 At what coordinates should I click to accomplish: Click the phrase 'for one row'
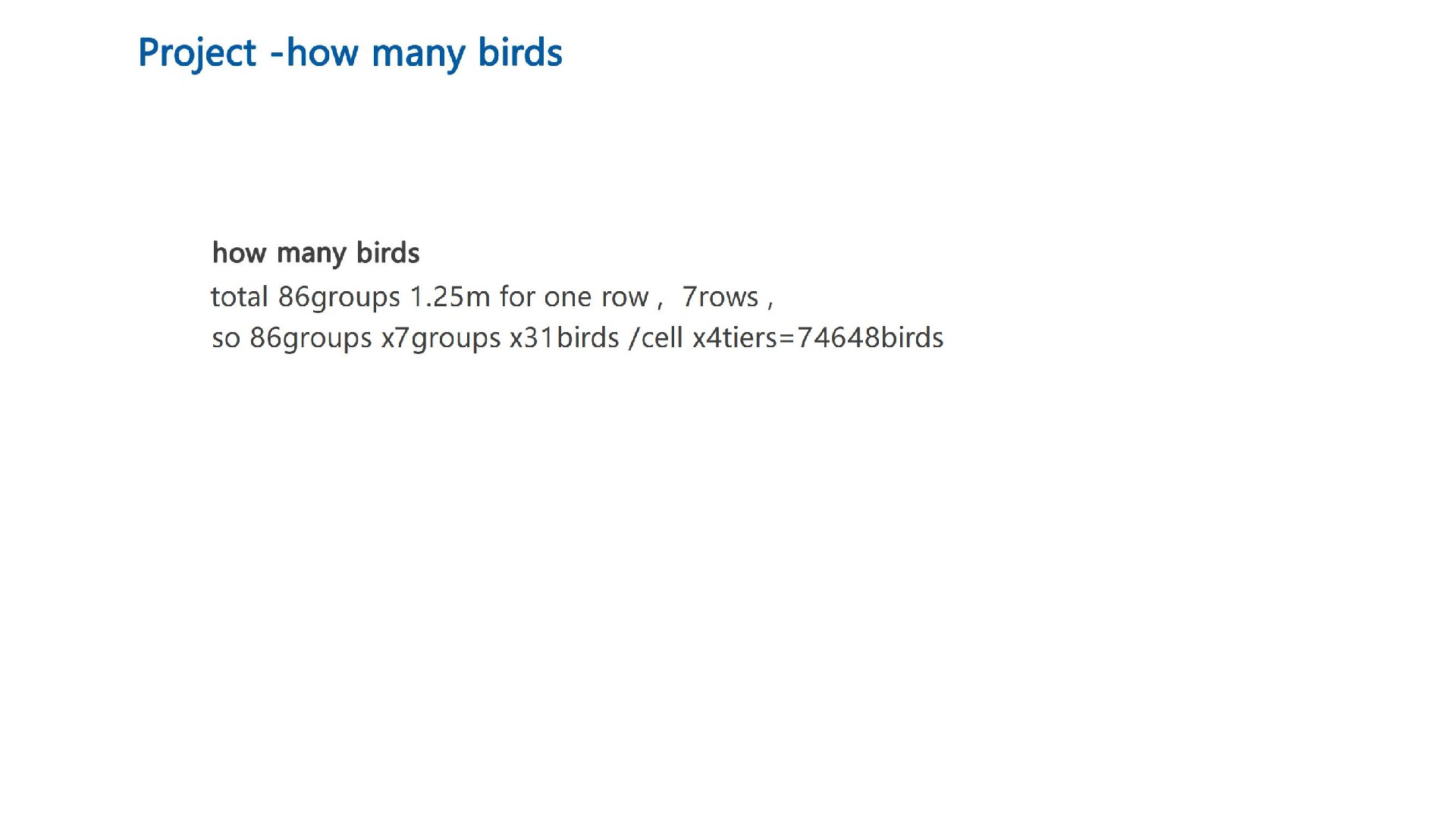(x=573, y=297)
